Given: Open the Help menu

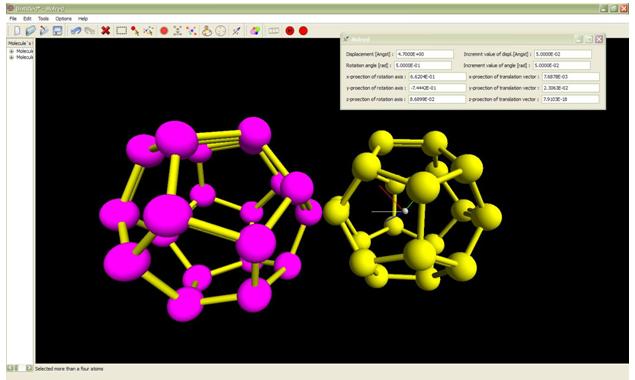Looking at the screenshot, I should point(83,19).
